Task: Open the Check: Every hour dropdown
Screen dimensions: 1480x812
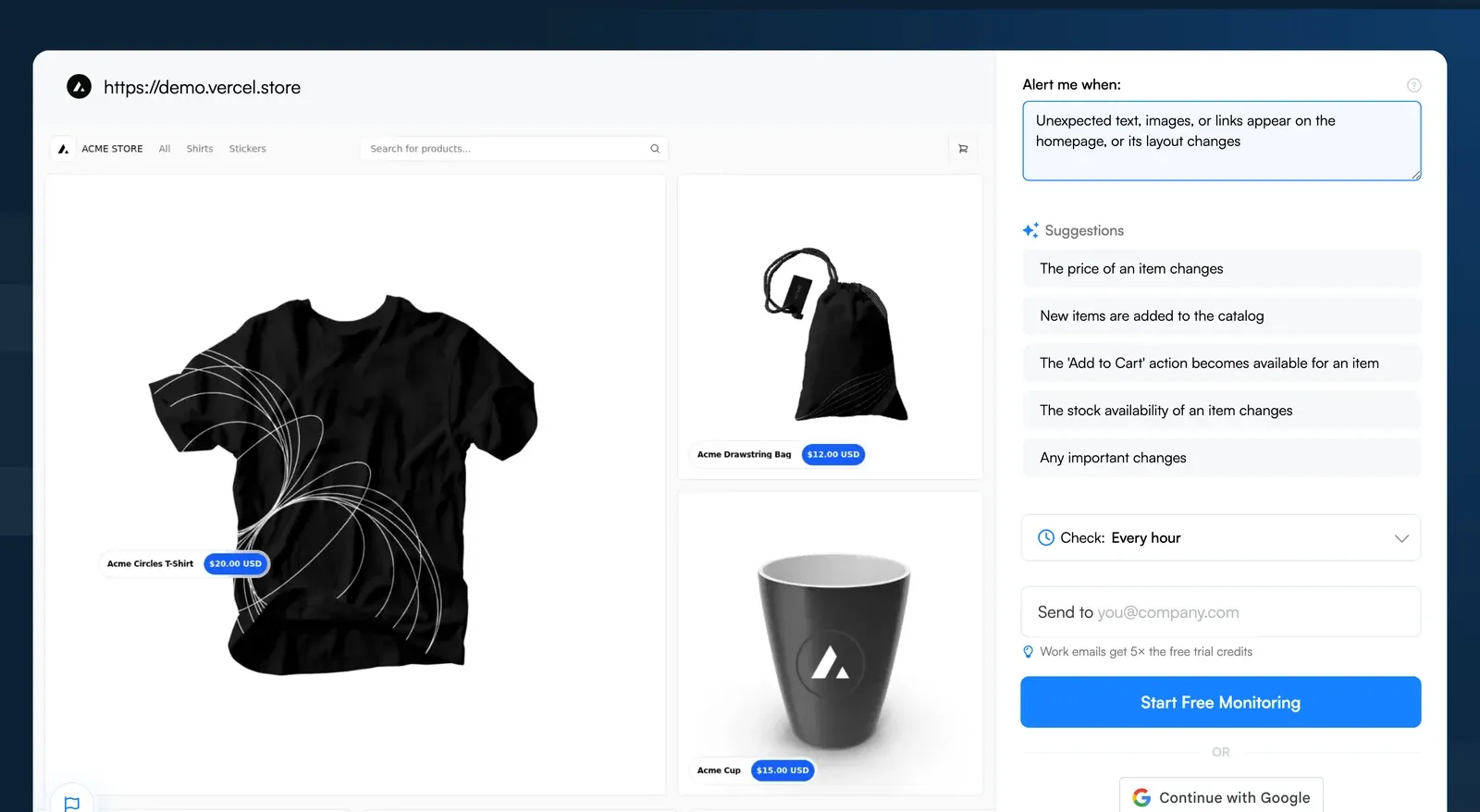Action: pyautogui.click(x=1221, y=537)
